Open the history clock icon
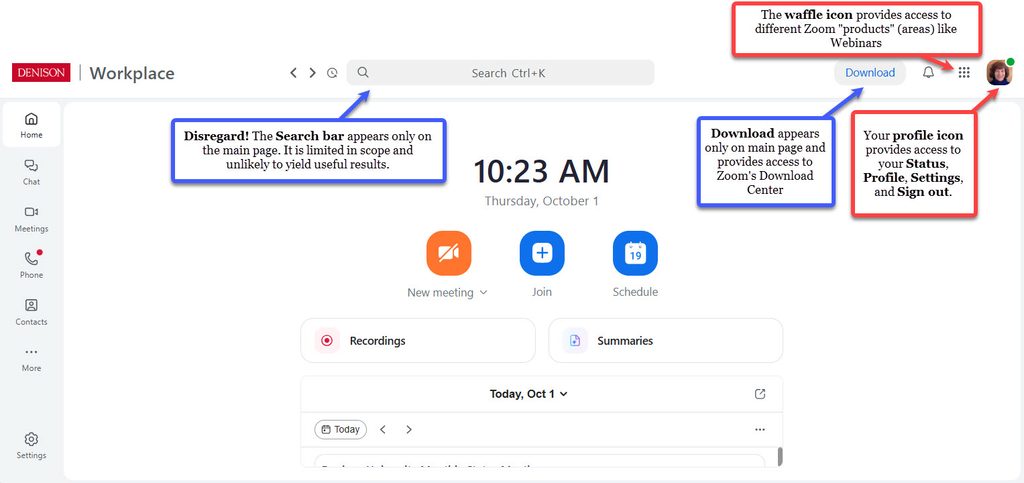The width and height of the screenshot is (1024, 483). (332, 73)
